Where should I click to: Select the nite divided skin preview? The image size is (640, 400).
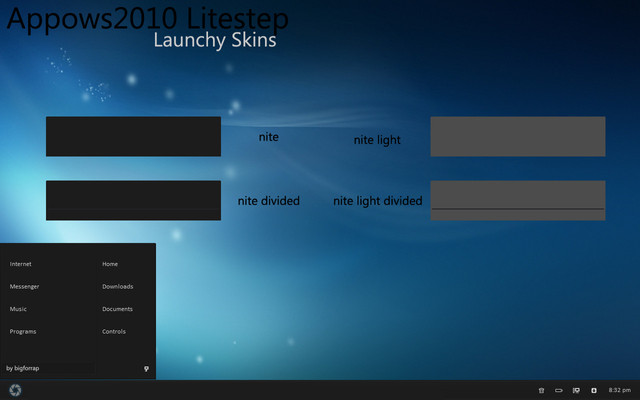point(133,200)
